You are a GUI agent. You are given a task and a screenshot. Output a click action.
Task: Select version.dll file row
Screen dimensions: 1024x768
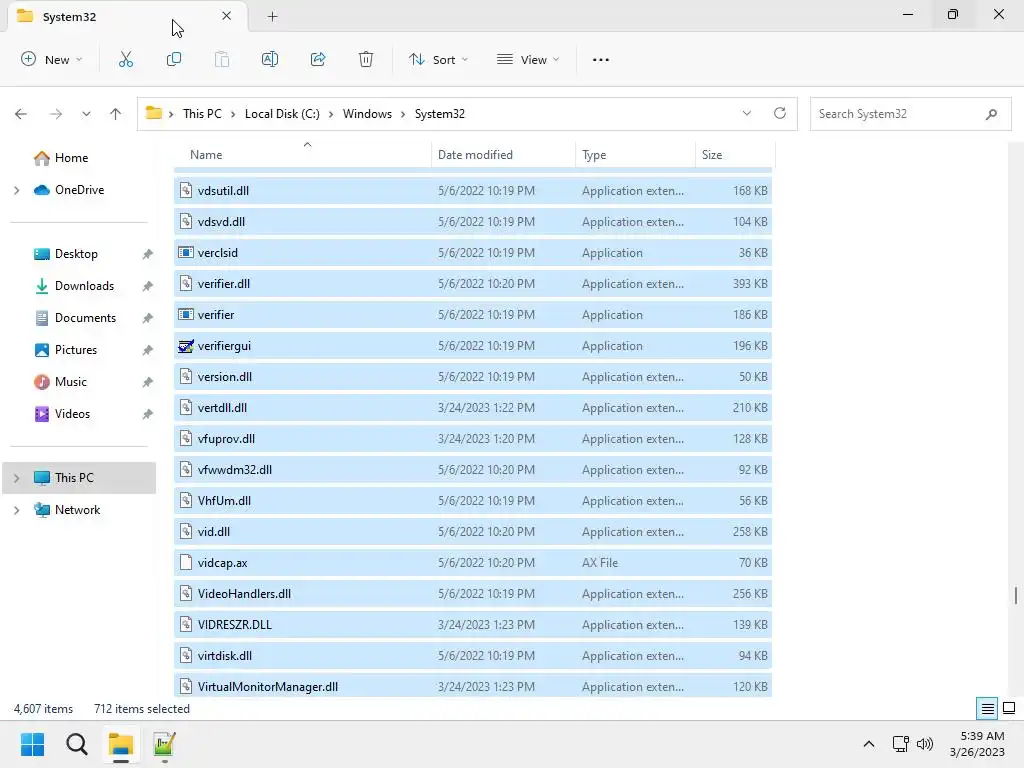coord(473,377)
